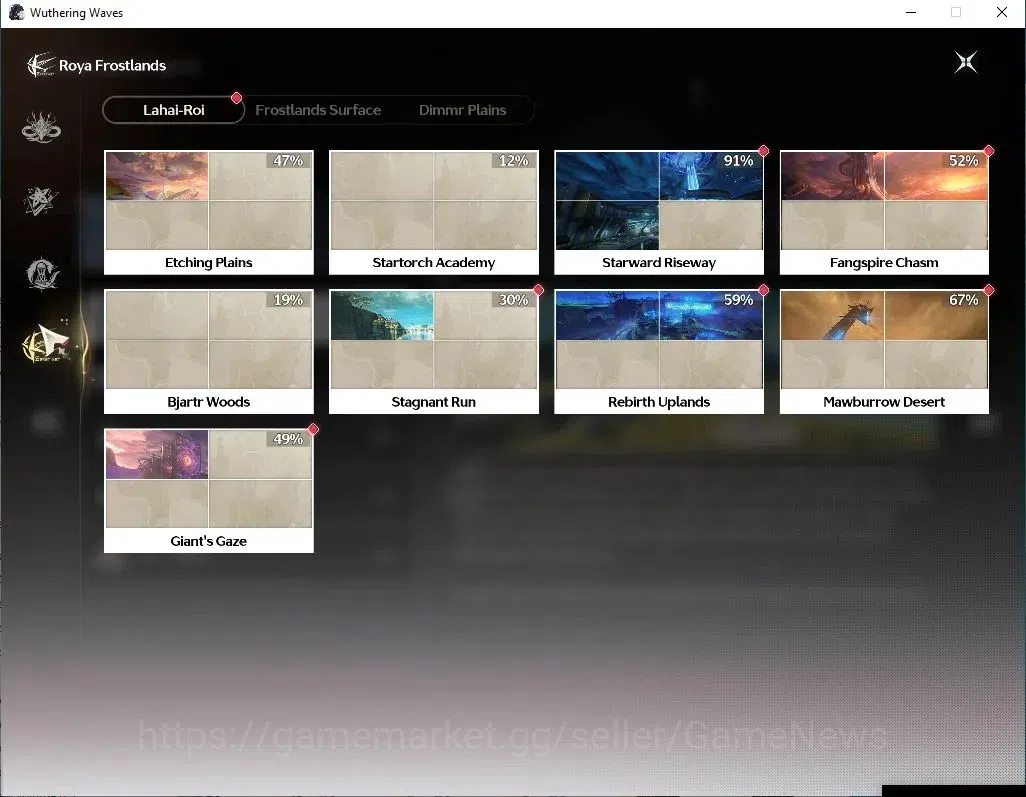Screen dimensions: 1026x797
Task: Click the 52% label on Fangspire Chasm
Action: (x=963, y=161)
